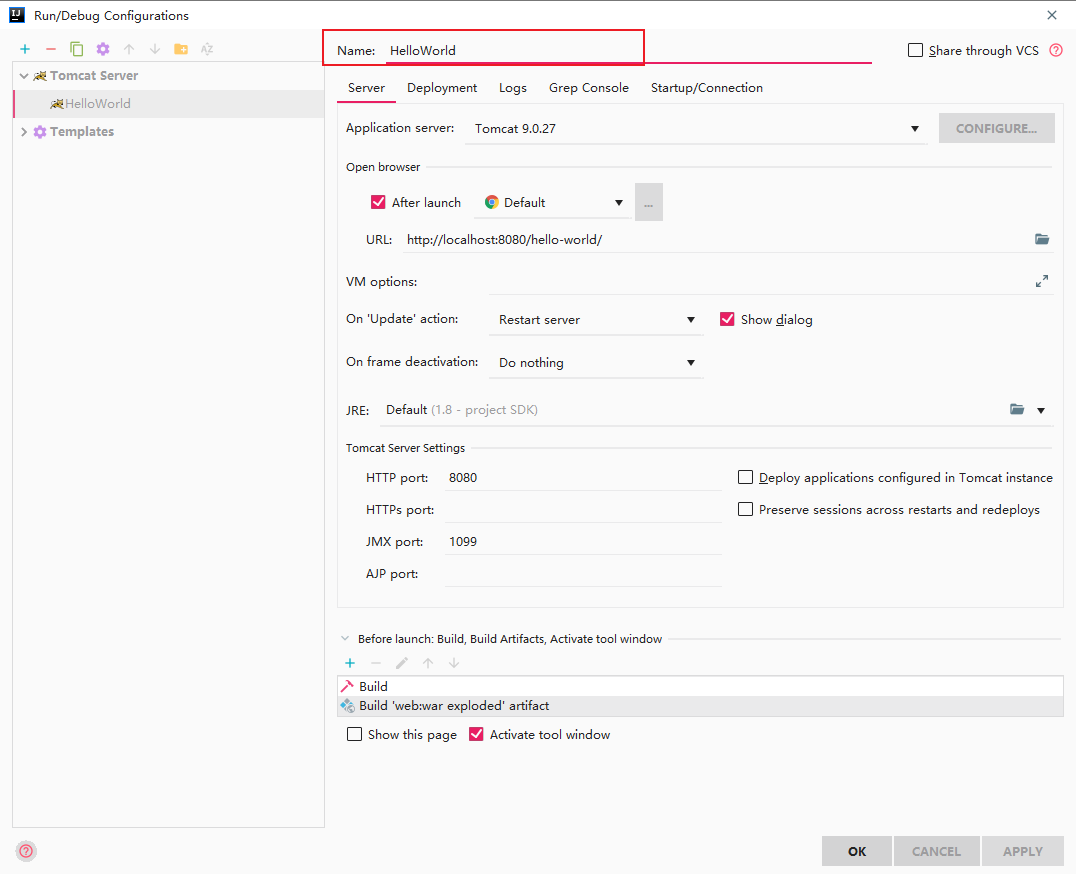Enable Preserve sessions across restarts
This screenshot has width=1076, height=874.
click(x=745, y=509)
